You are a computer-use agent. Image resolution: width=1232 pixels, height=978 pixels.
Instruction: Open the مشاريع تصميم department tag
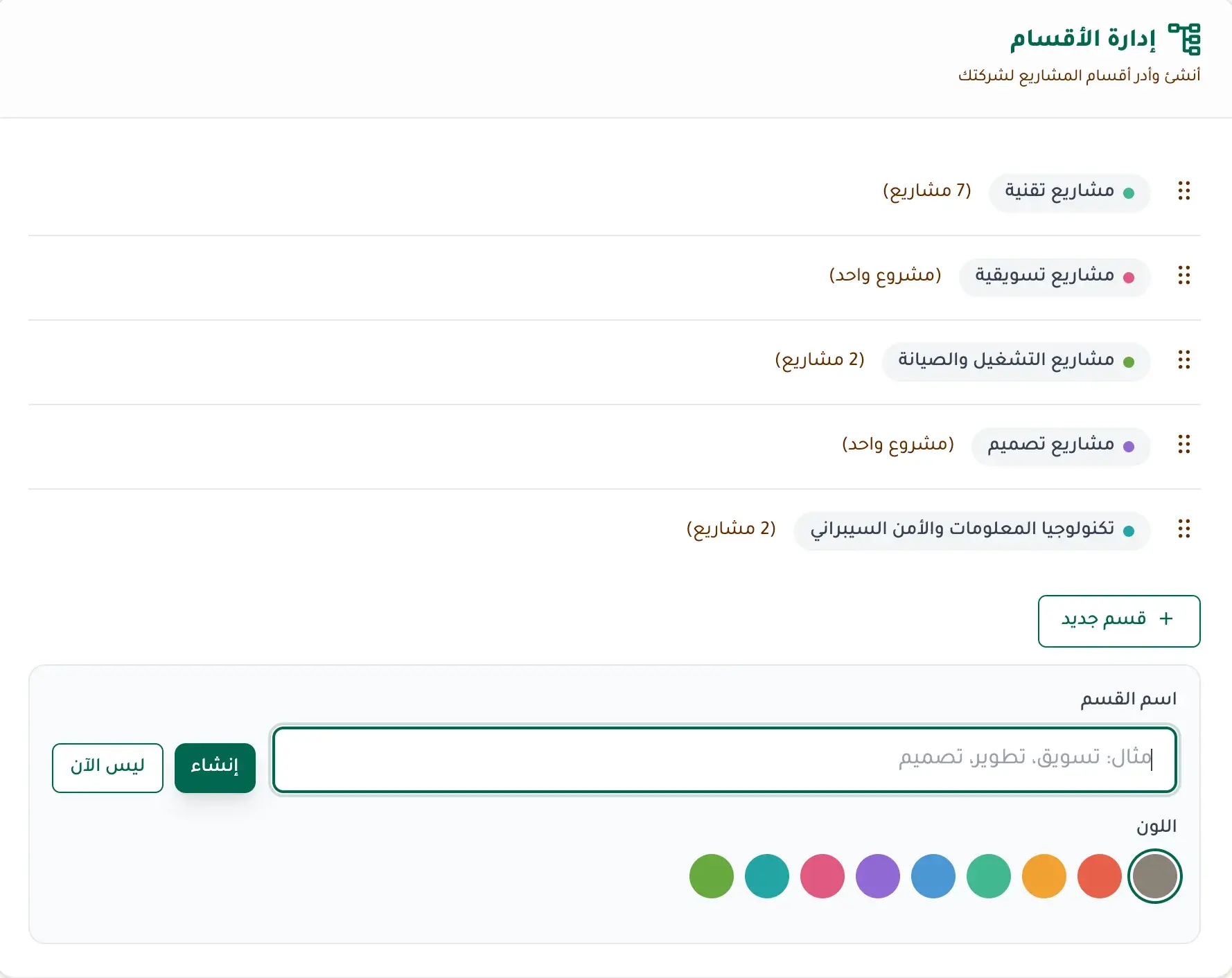pos(1061,445)
